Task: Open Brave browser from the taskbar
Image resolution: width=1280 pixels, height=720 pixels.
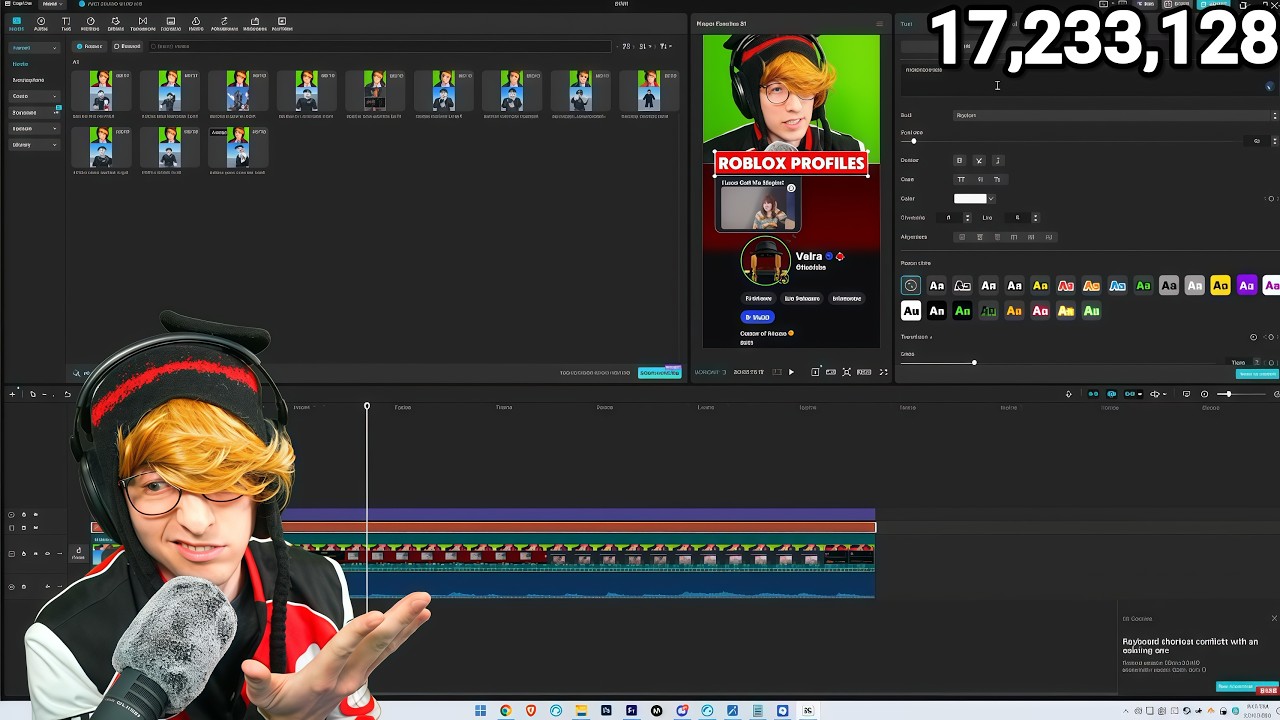Action: pos(531,711)
